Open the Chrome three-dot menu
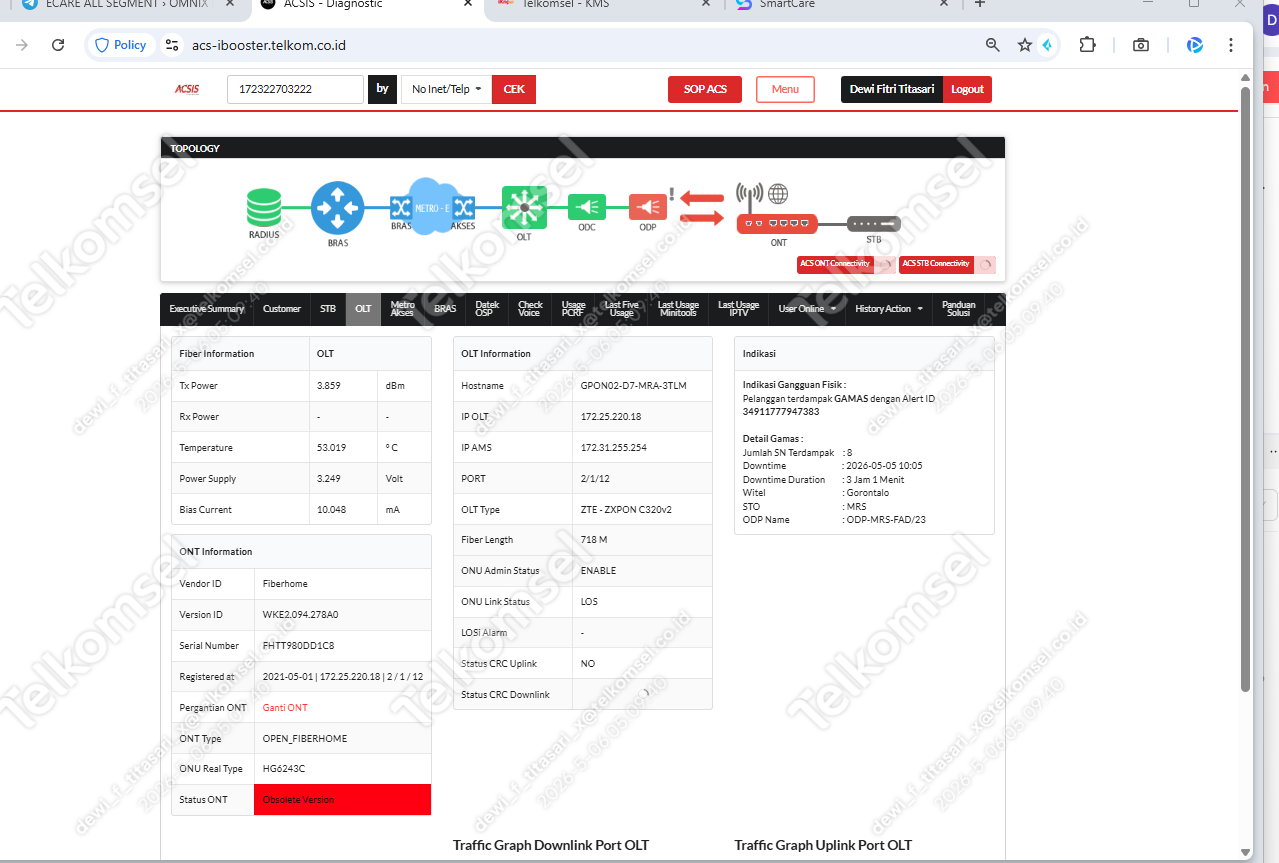 click(1231, 45)
